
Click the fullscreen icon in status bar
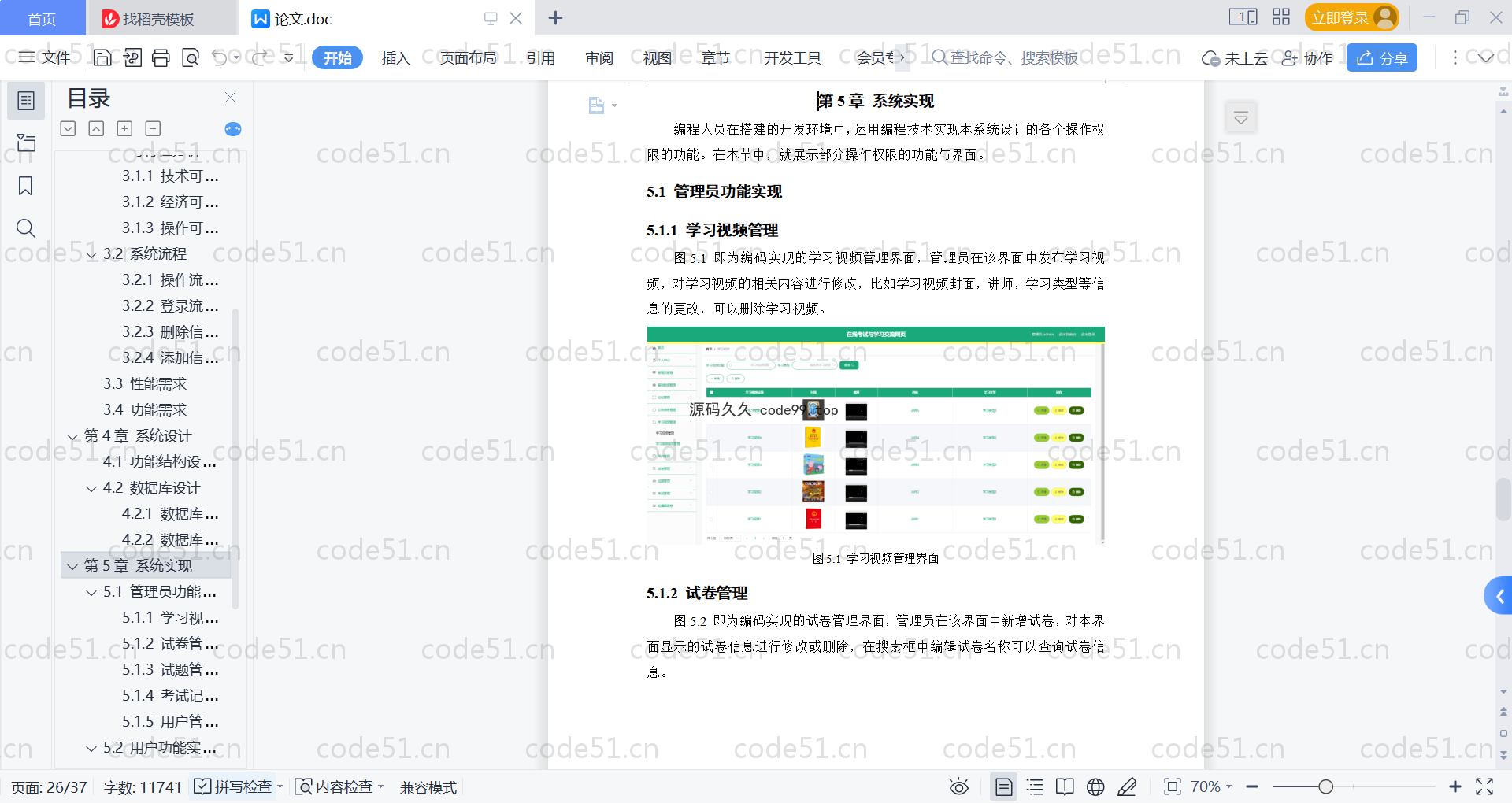1484,786
